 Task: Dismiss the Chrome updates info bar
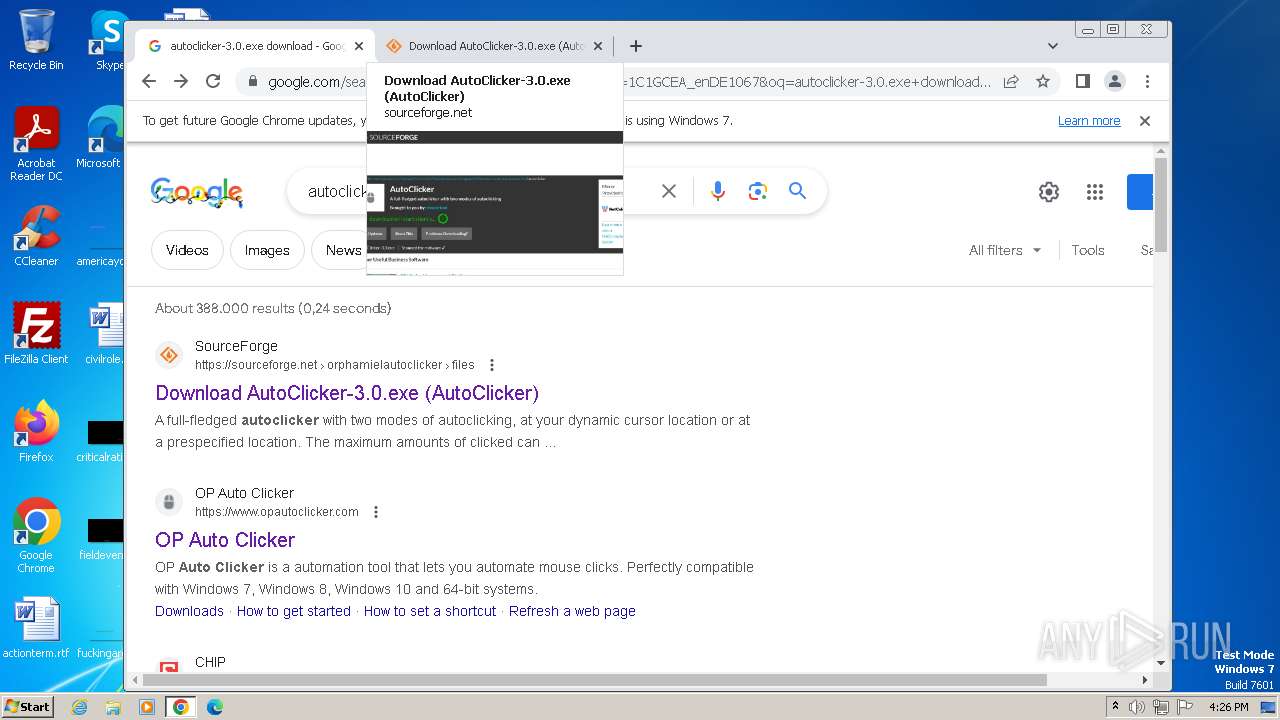tap(1145, 121)
